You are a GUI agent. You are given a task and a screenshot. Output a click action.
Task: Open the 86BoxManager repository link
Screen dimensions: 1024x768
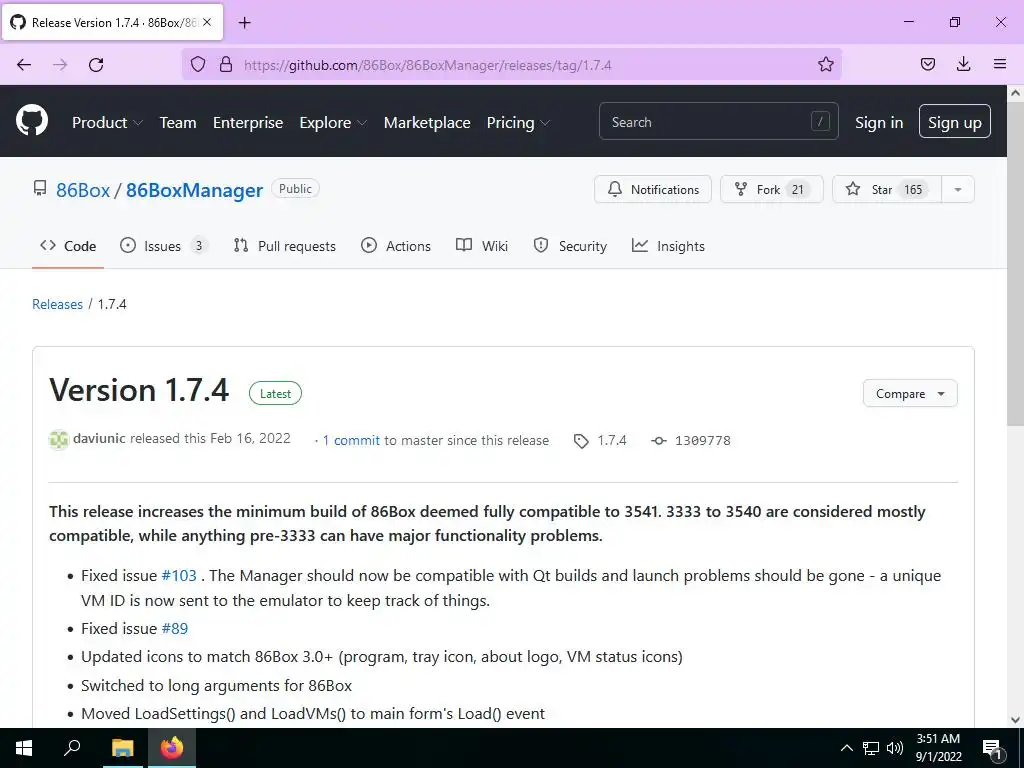pyautogui.click(x=194, y=190)
